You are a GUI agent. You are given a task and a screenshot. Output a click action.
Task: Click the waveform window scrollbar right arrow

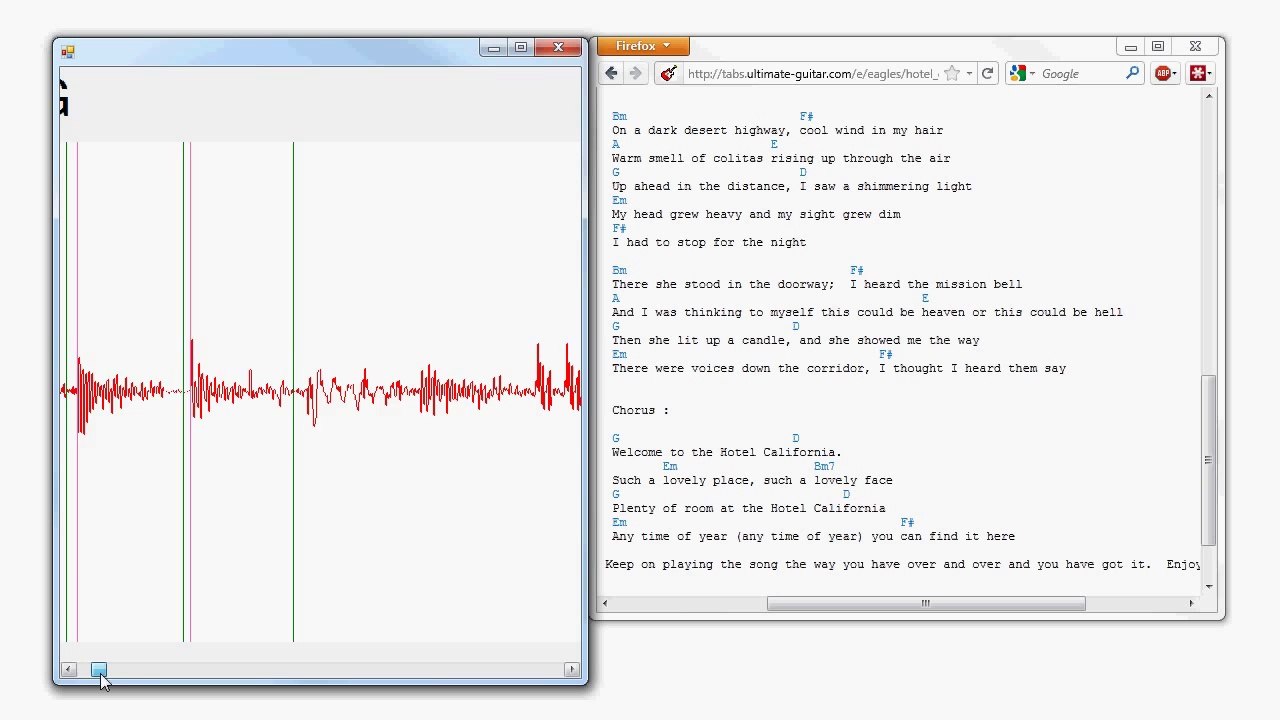pos(572,669)
